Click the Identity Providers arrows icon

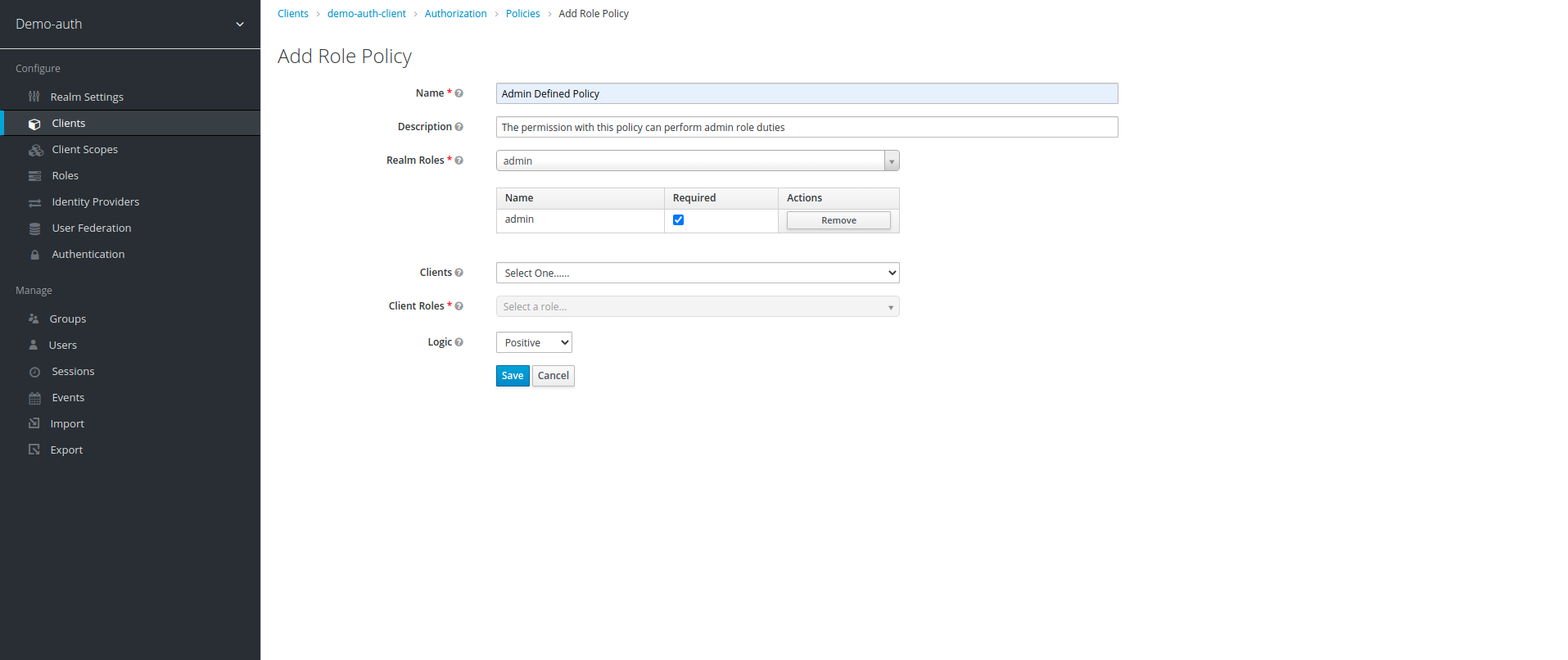coord(34,202)
